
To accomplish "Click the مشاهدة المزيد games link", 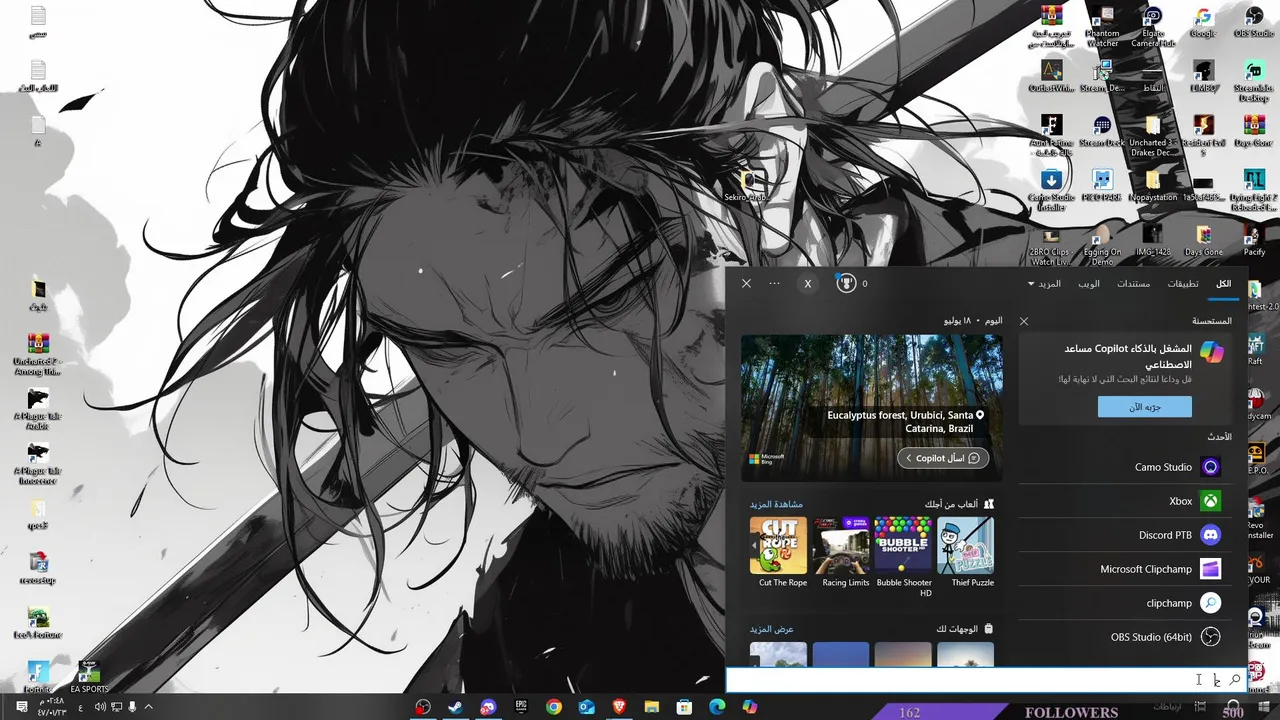I will [776, 504].
